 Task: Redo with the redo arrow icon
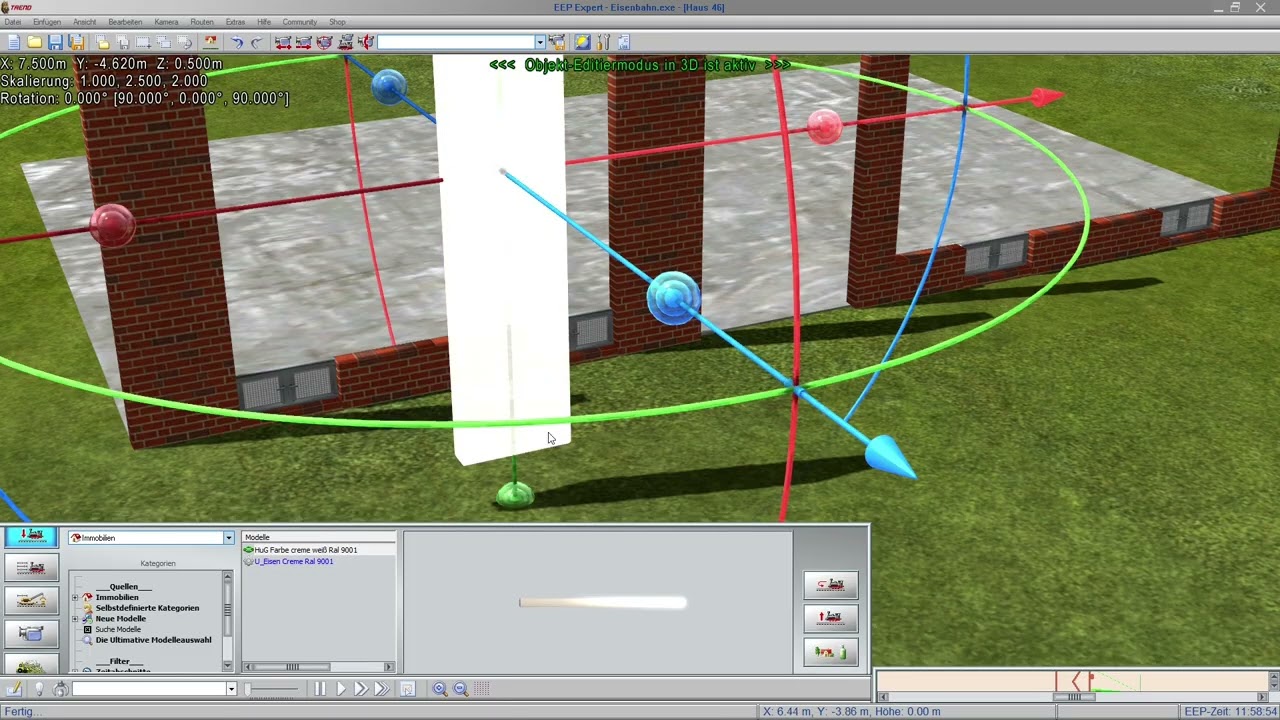coord(257,42)
